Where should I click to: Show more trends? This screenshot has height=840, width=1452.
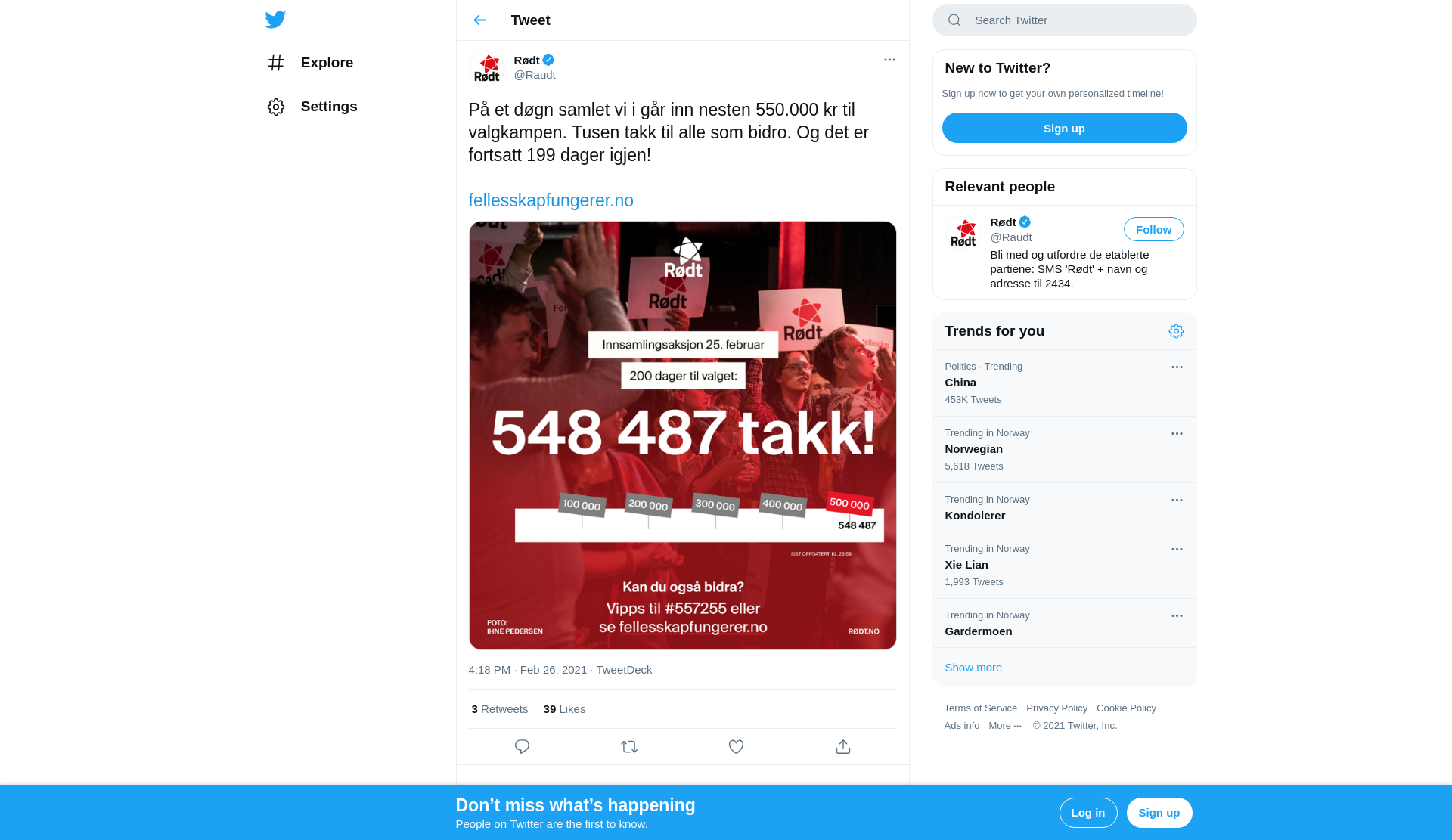pyautogui.click(x=973, y=668)
